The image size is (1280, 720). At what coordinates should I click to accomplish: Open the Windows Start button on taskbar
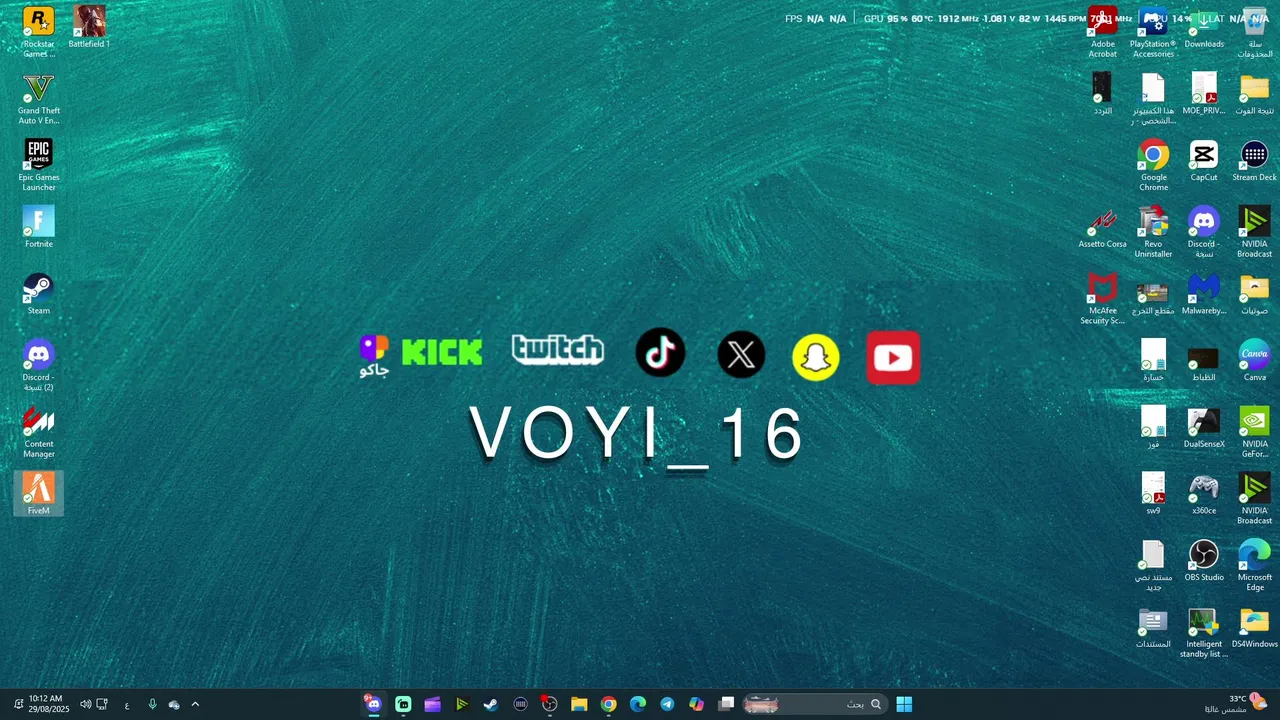pyautogui.click(x=904, y=704)
